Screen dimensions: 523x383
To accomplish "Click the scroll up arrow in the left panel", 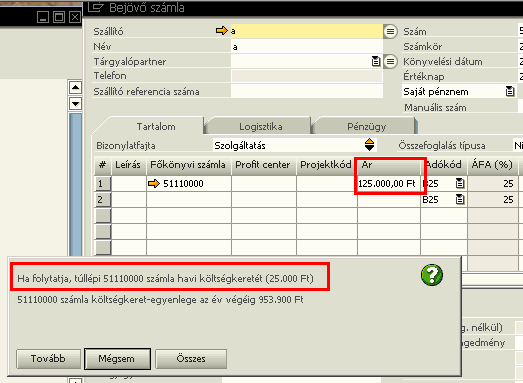I will [75, 88].
